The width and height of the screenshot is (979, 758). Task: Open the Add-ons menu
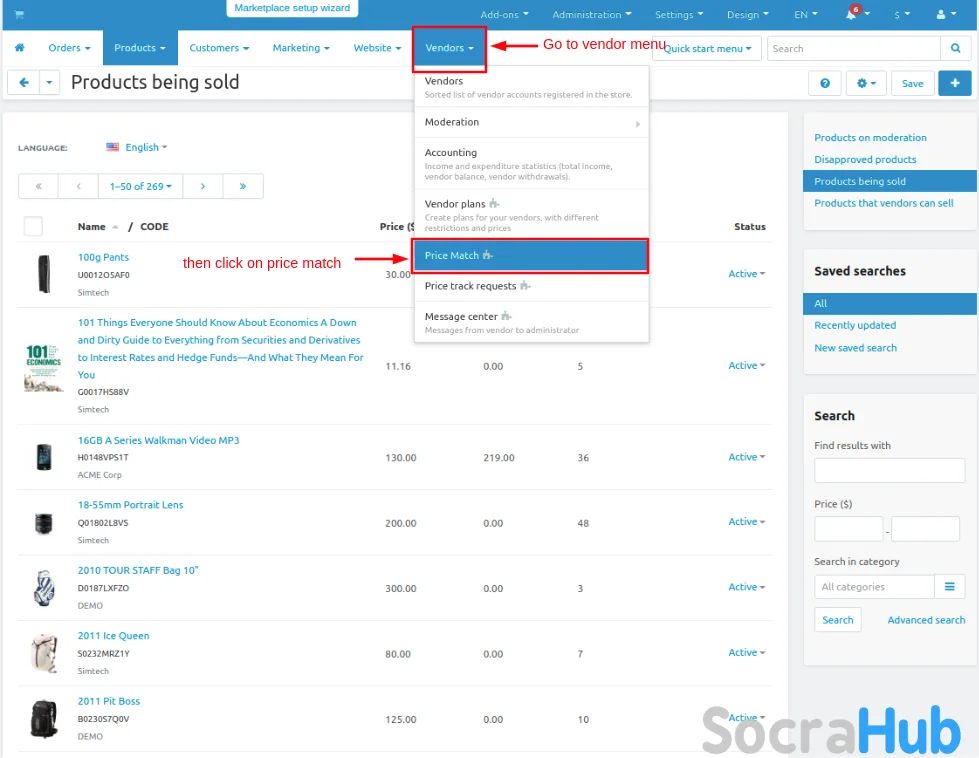tap(504, 14)
